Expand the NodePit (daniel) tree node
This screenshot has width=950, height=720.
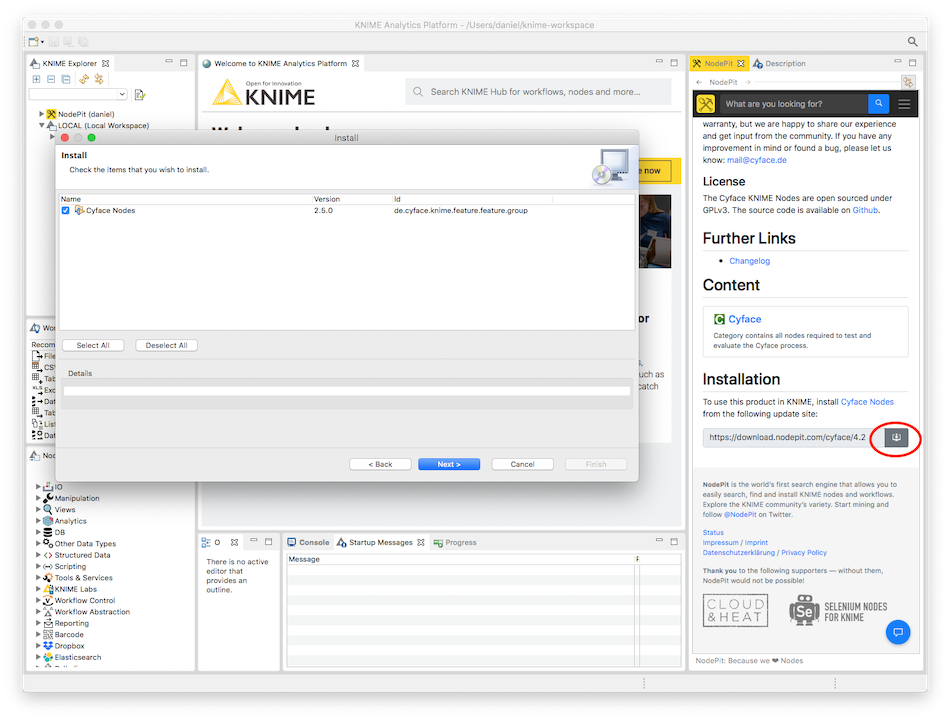(41, 114)
